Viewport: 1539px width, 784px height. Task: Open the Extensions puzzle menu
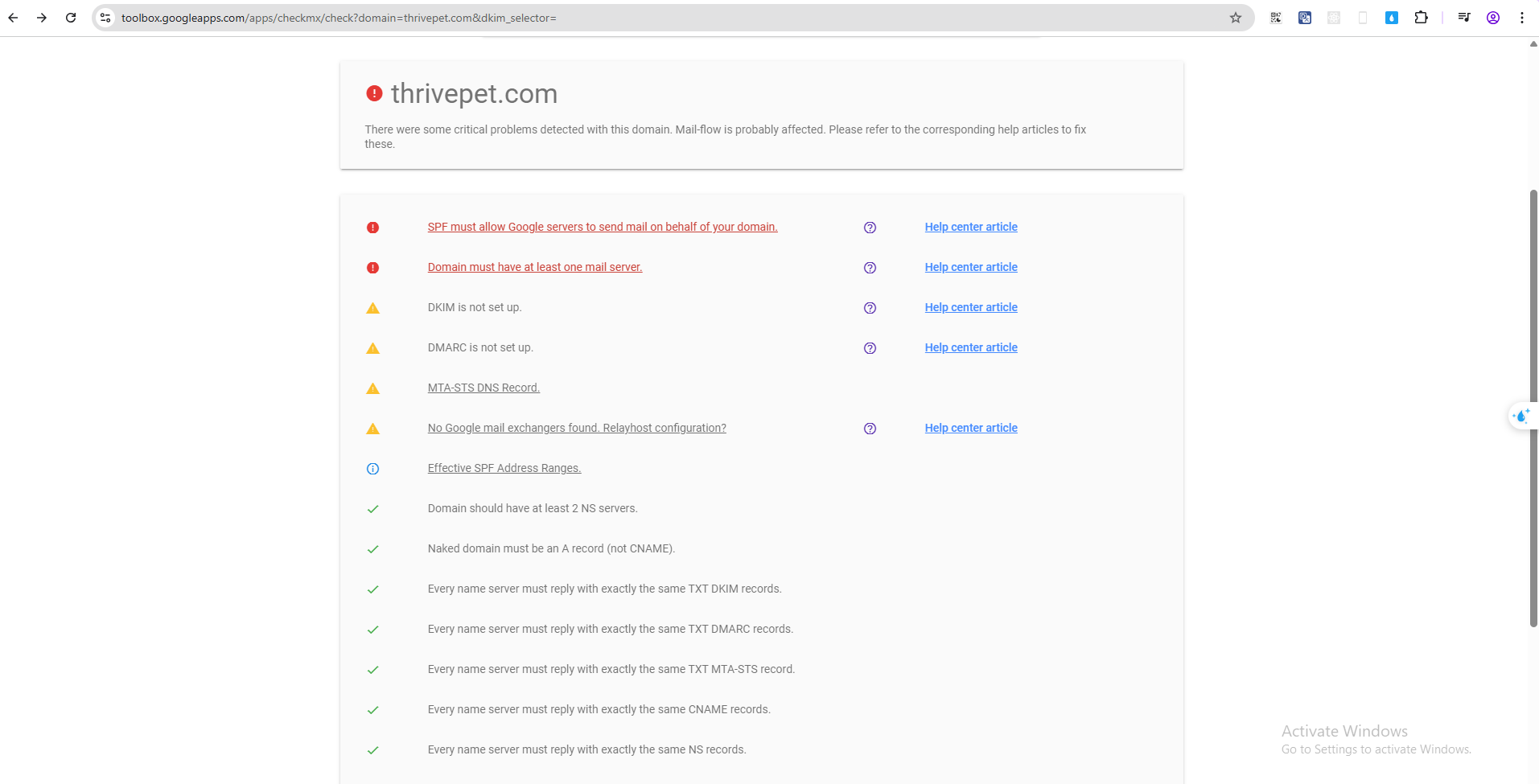pos(1421,18)
